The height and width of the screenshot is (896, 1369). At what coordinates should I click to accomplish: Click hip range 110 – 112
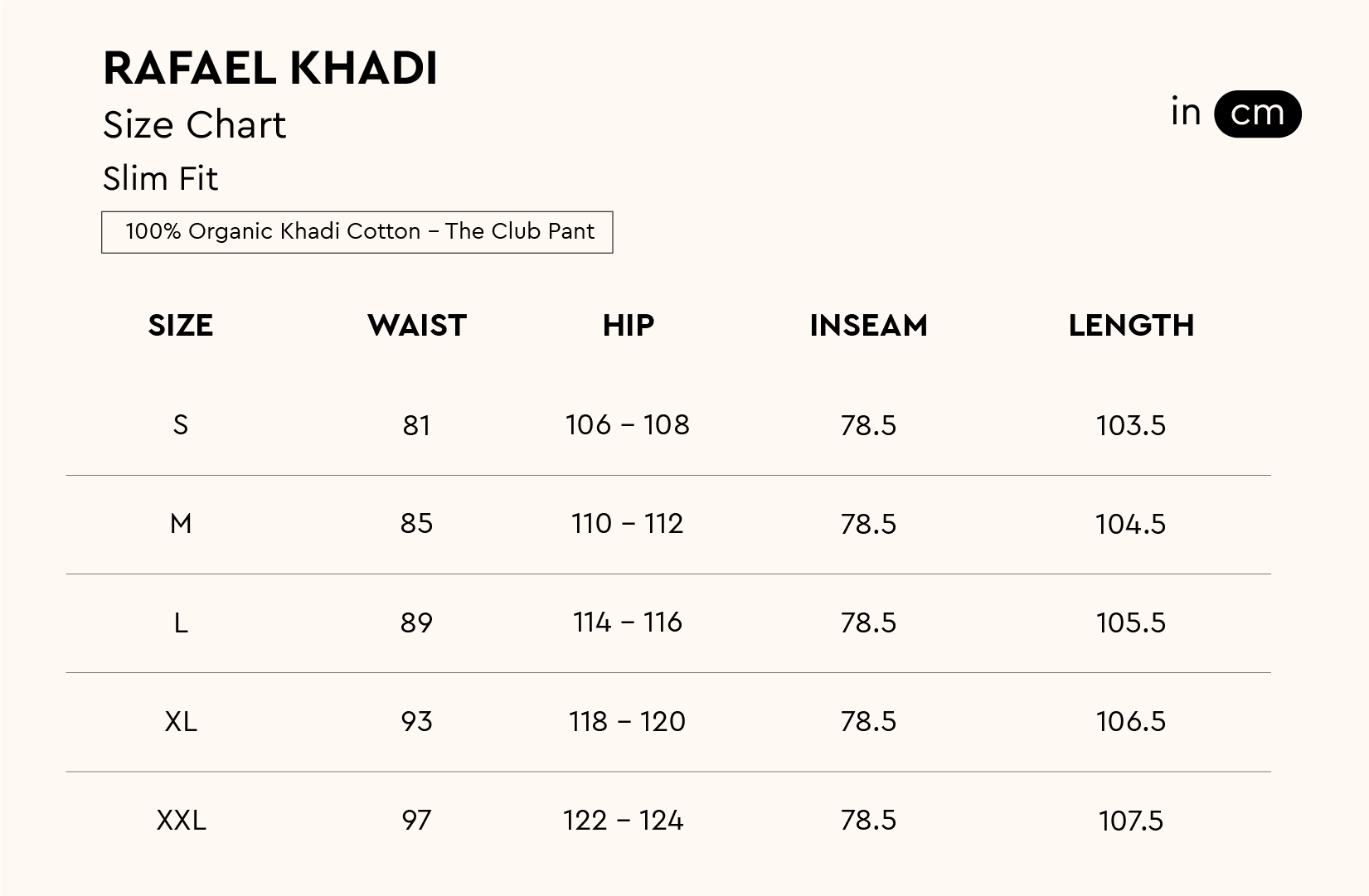point(627,524)
